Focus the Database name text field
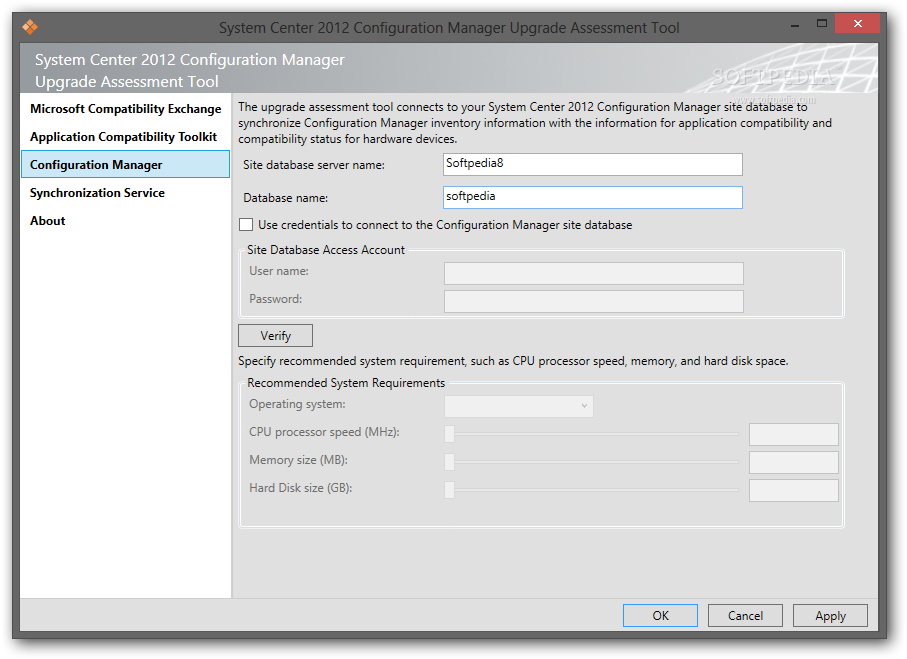Screen dimensions: 907x659 point(592,197)
